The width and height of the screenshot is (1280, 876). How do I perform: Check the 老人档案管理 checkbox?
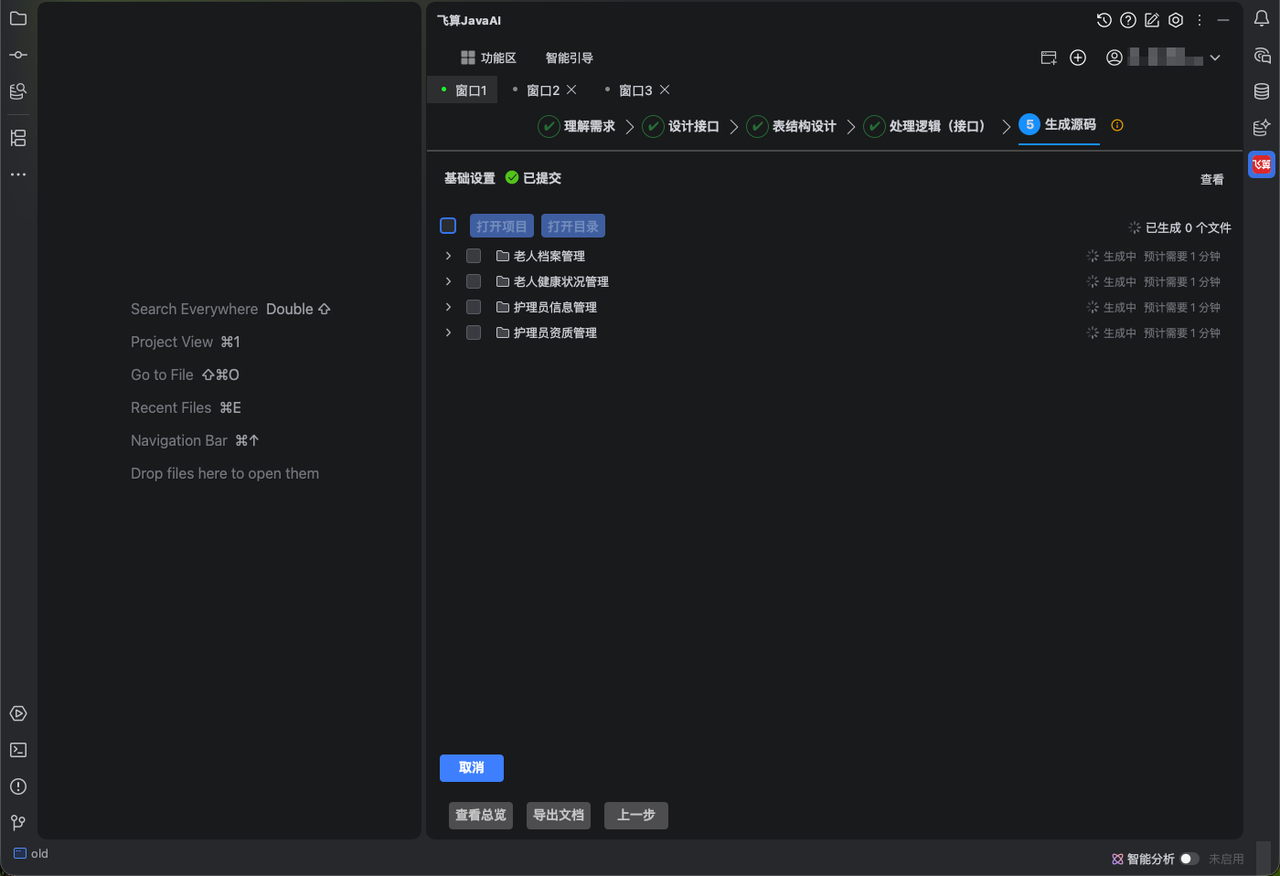pos(474,256)
